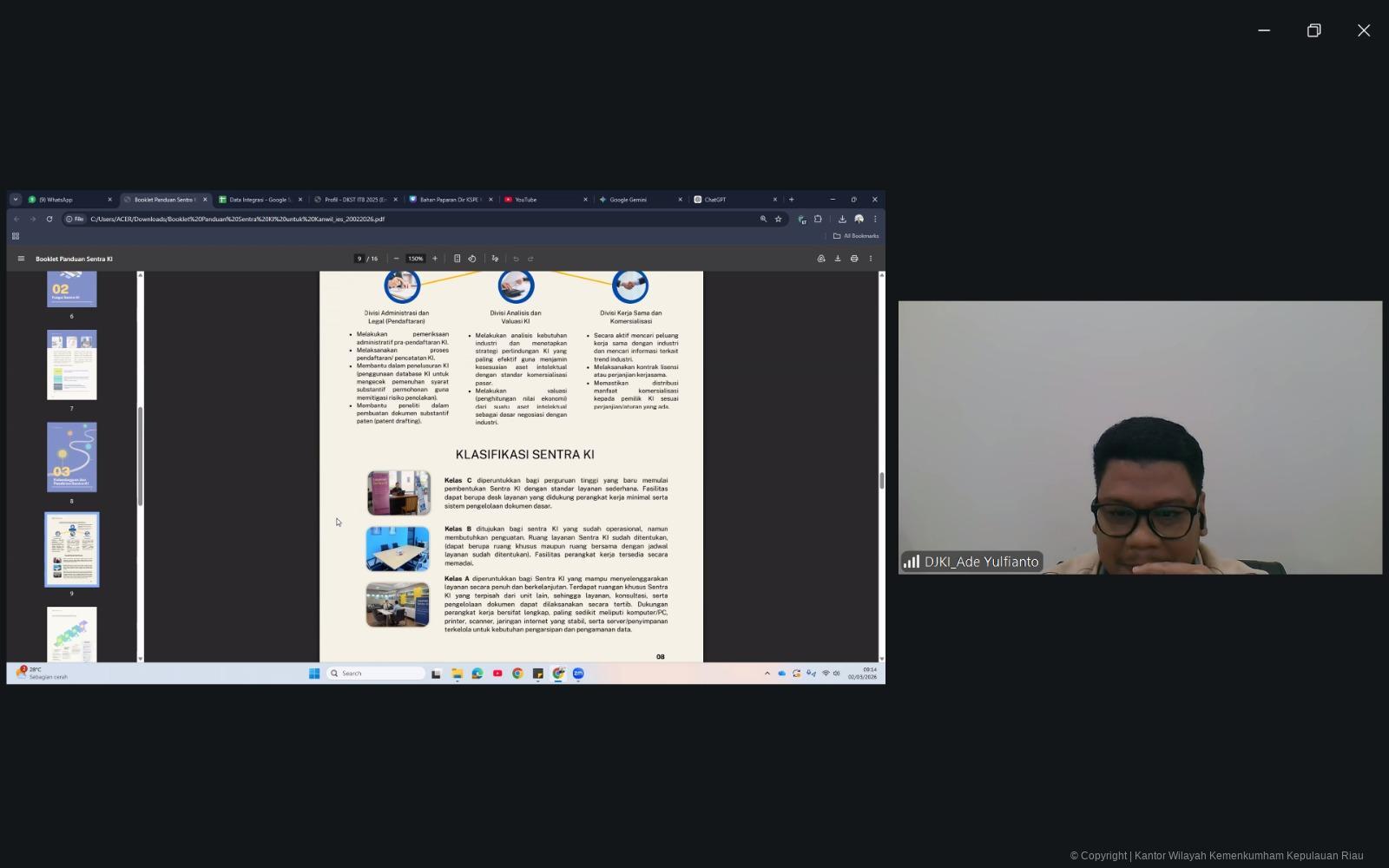Show hidden system tray icons

(x=767, y=674)
